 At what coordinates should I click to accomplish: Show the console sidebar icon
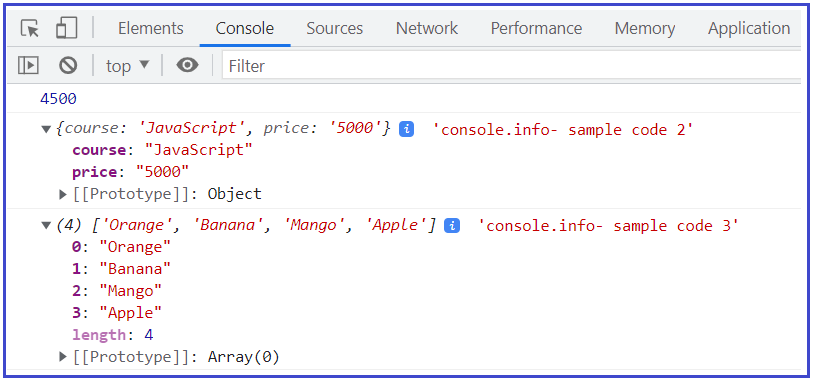tap(28, 65)
